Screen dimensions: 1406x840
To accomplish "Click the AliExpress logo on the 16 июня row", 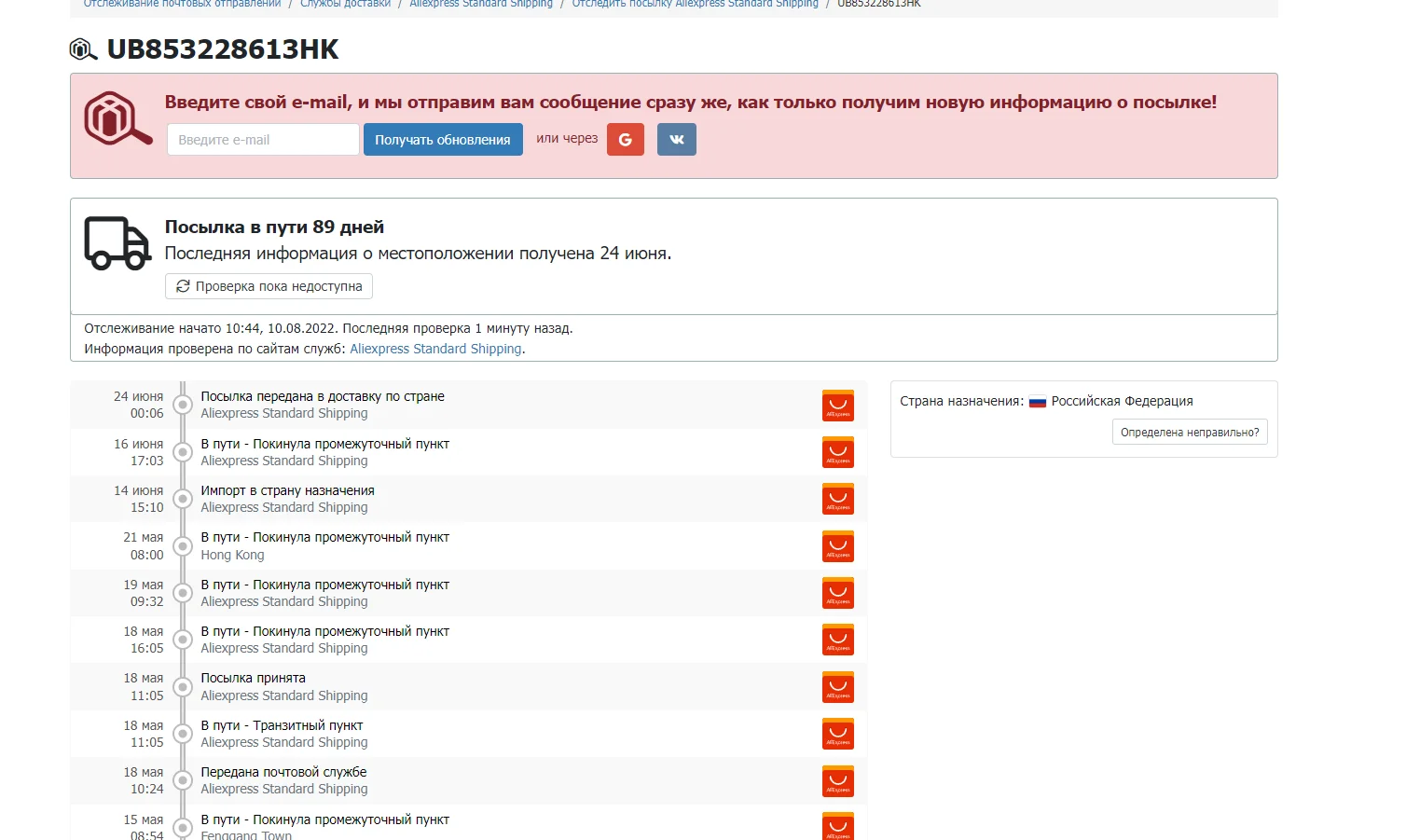I will coord(838,452).
